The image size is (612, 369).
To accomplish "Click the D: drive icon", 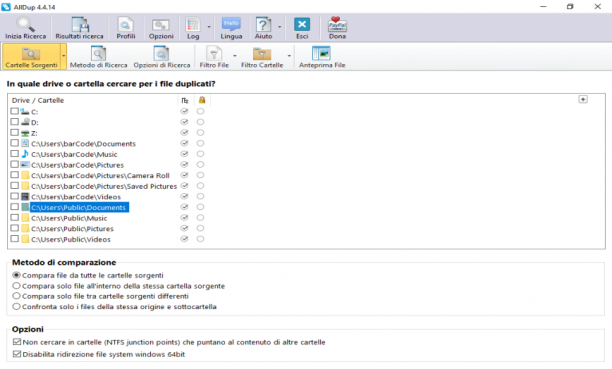I will click(x=25, y=122).
